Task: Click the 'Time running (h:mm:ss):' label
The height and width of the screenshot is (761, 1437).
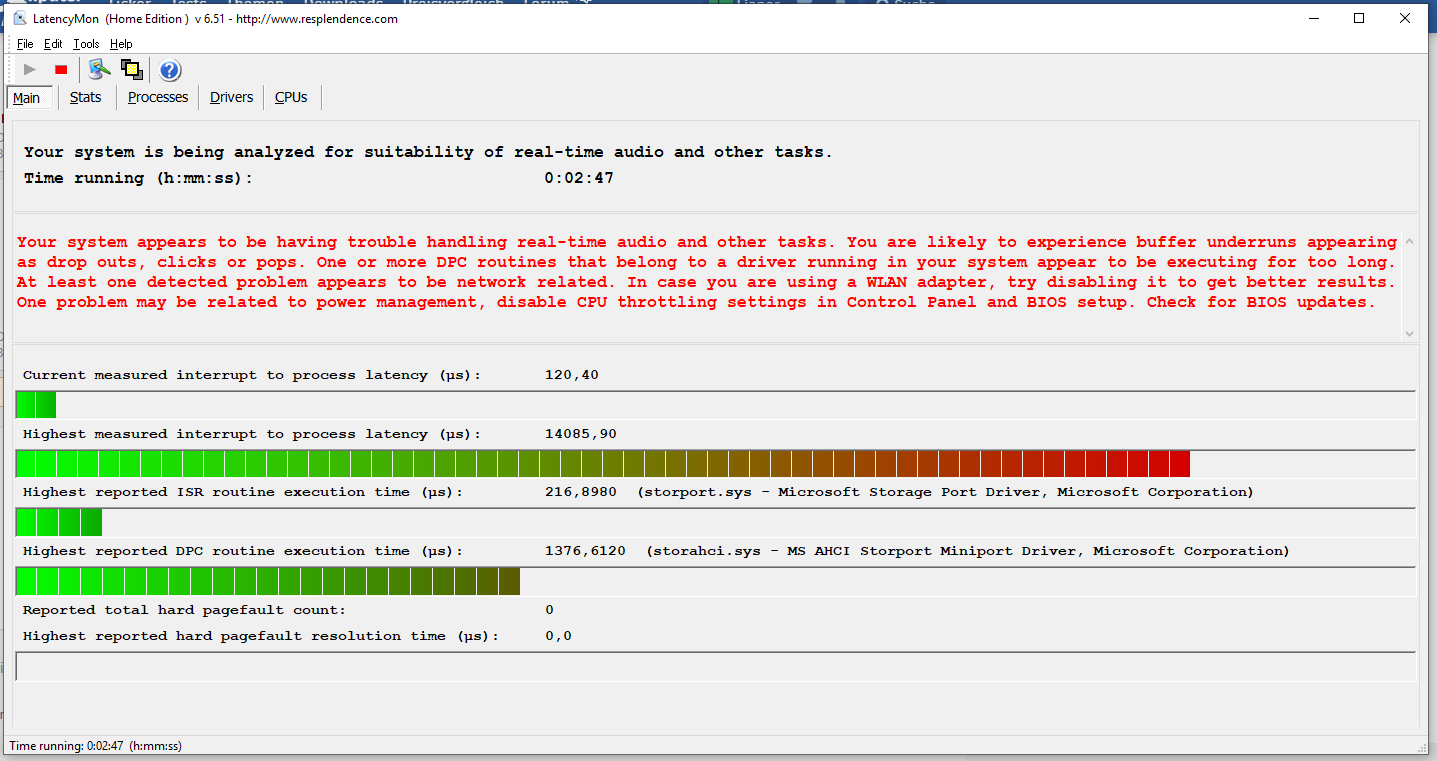Action: click(x=139, y=178)
